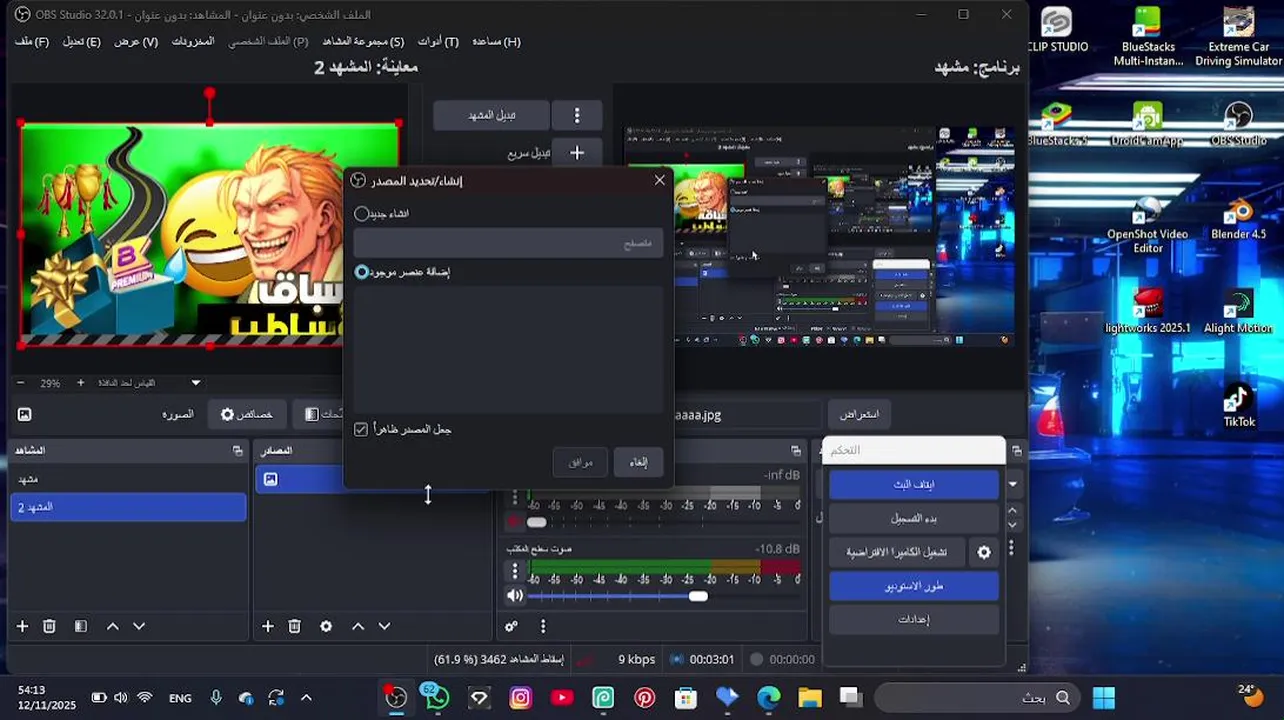This screenshot has width=1284, height=720.
Task: Click the Browse button next to aaaa.jpg
Action: click(x=859, y=414)
